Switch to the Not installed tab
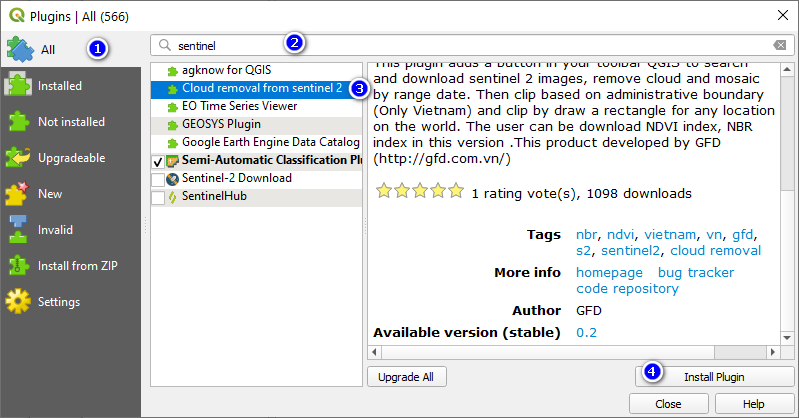 (71, 122)
